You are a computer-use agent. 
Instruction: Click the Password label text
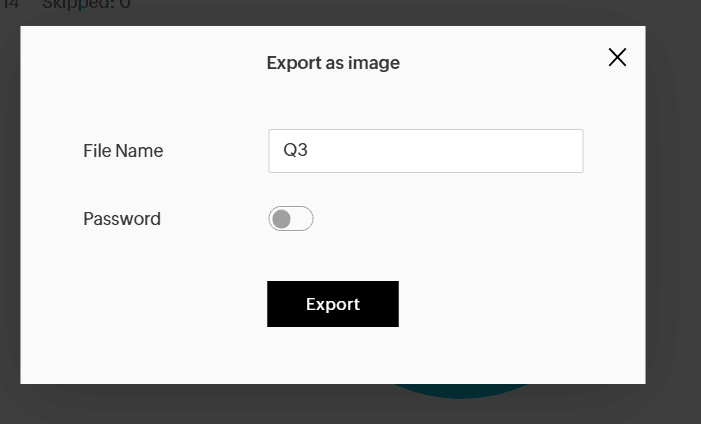point(122,219)
